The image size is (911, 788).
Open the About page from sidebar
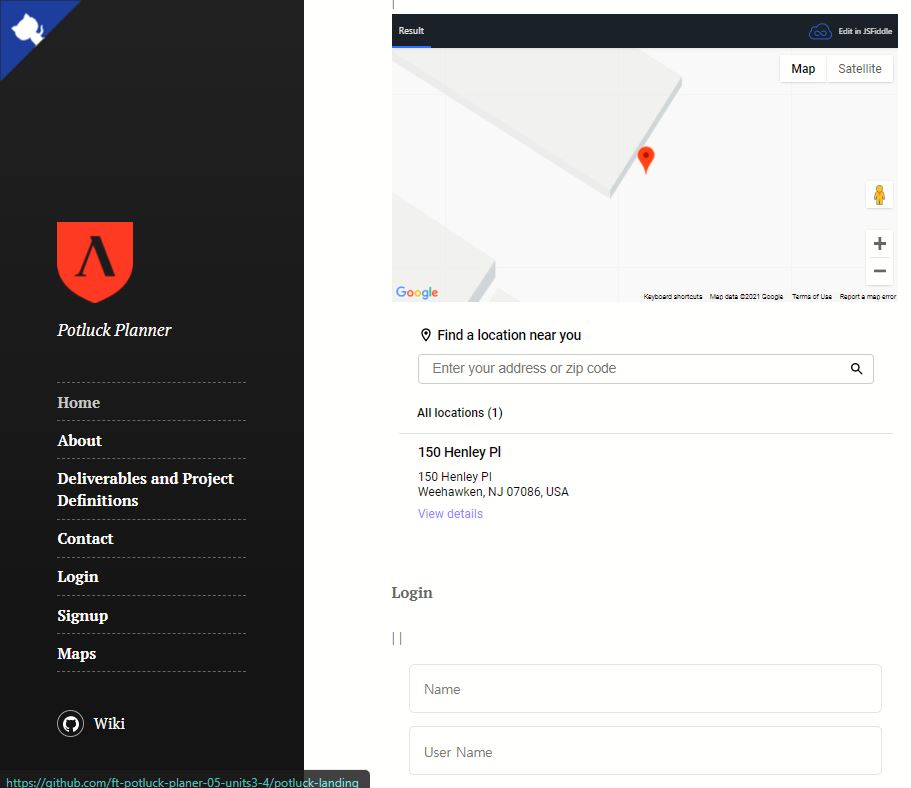pyautogui.click(x=80, y=441)
